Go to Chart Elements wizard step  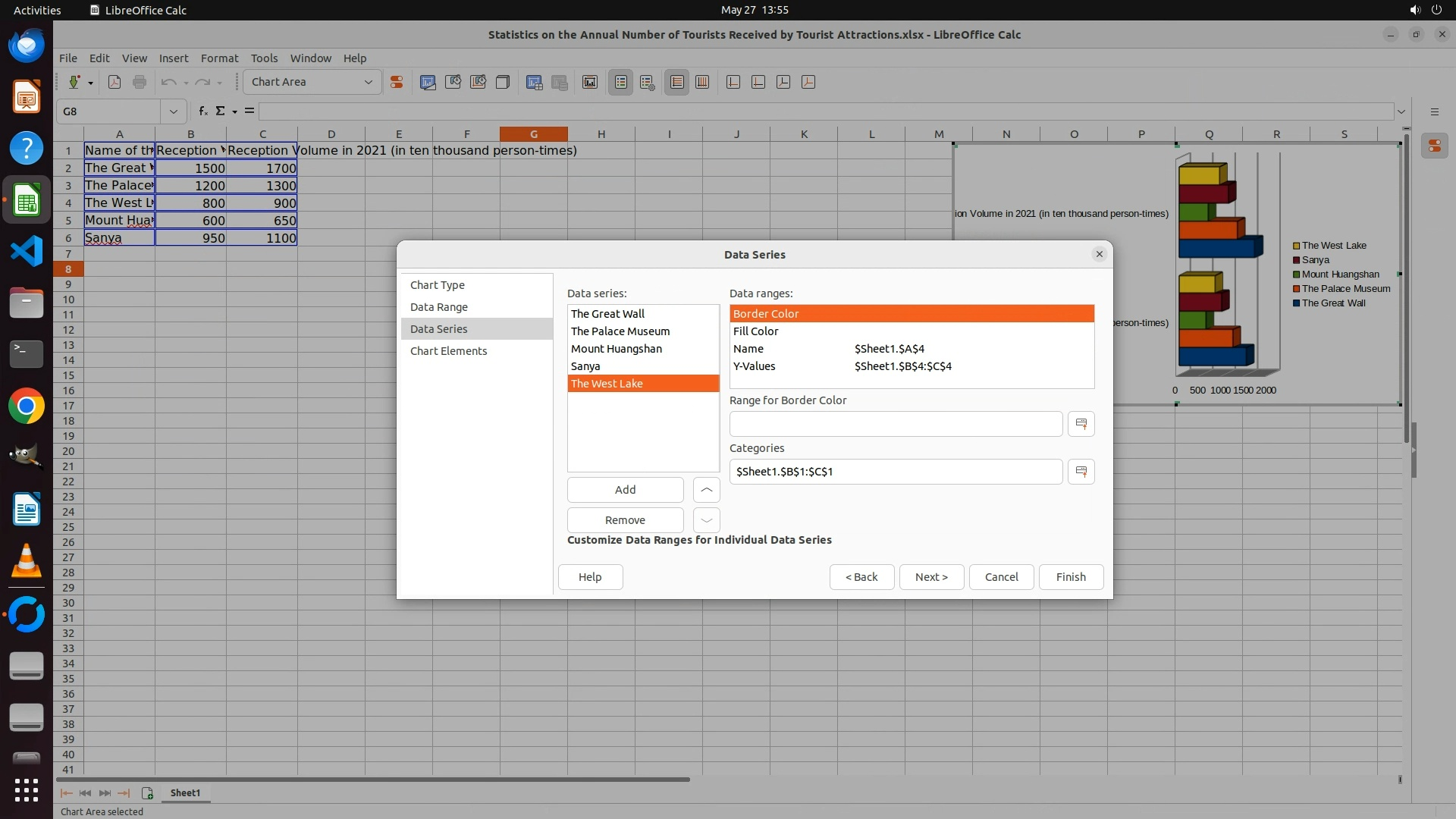[x=448, y=351]
